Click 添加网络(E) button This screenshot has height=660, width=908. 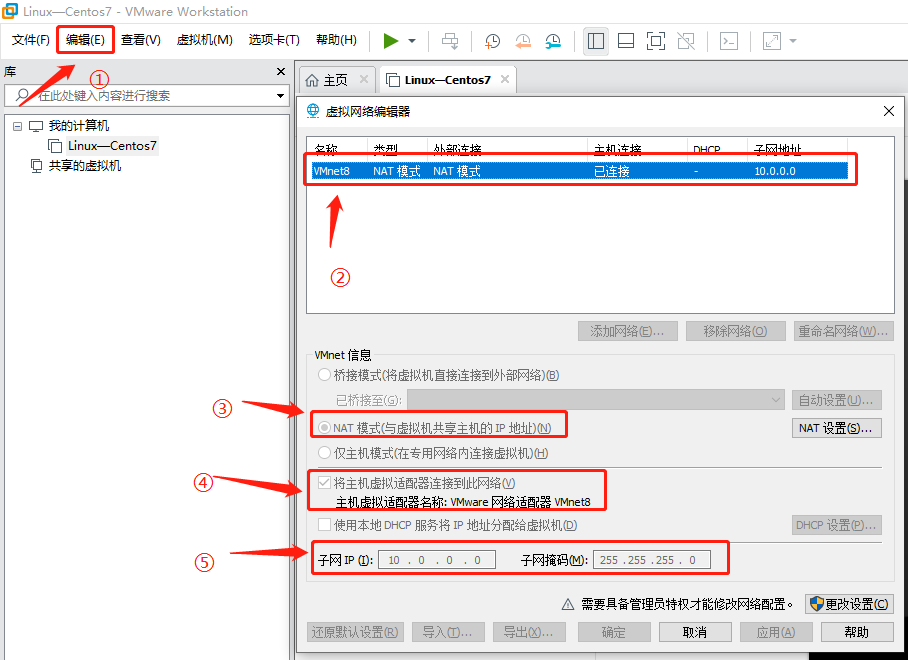pos(628,331)
